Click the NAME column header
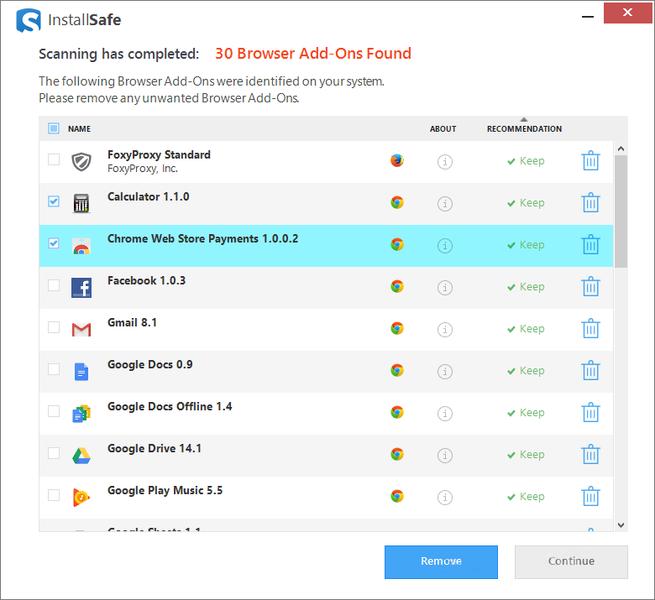 pos(79,129)
